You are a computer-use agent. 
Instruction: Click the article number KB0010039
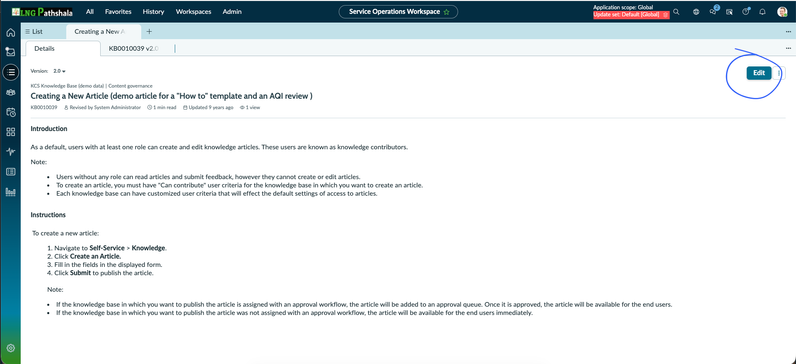tap(44, 108)
